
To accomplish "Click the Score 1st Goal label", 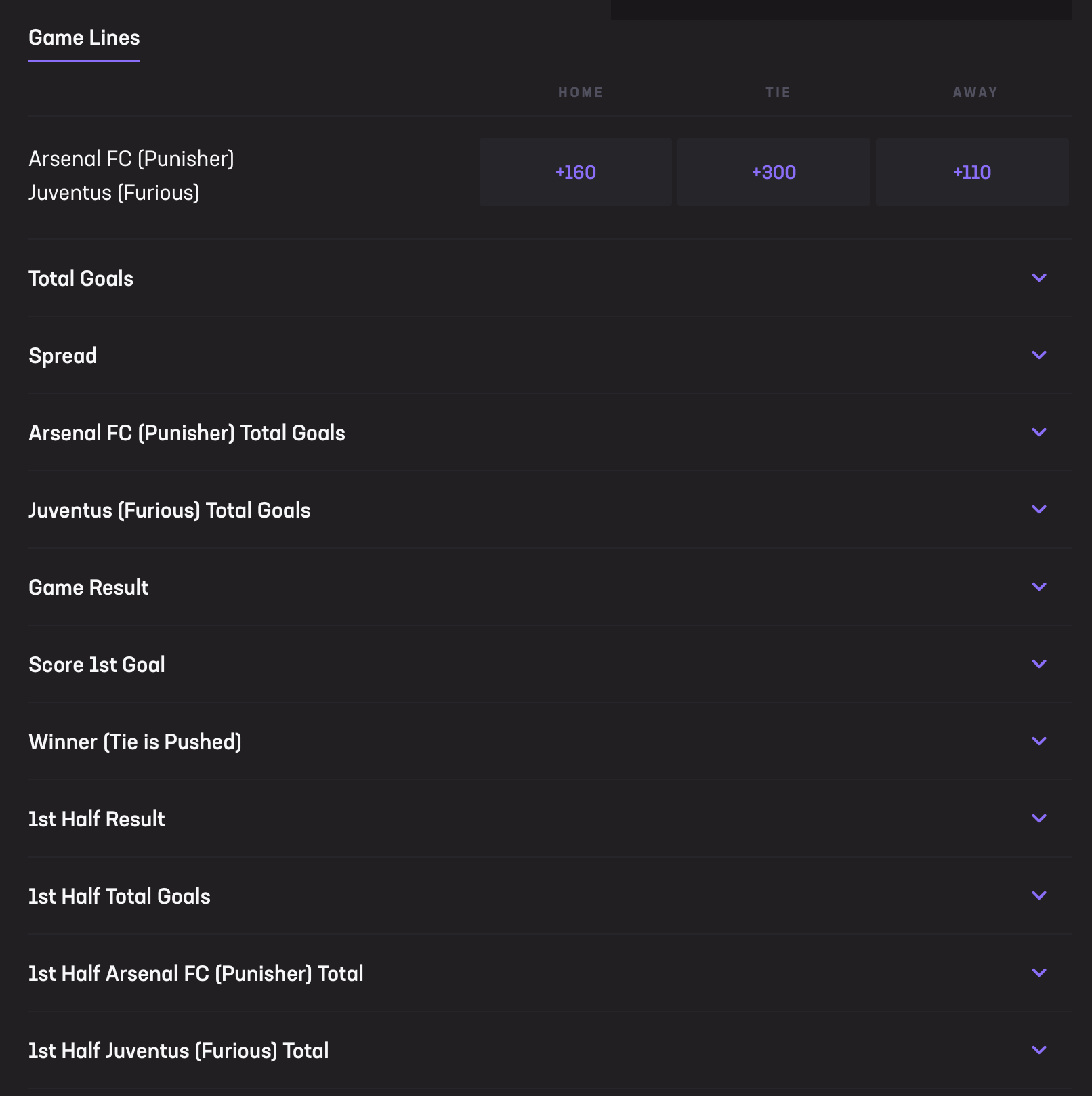I will tap(97, 665).
